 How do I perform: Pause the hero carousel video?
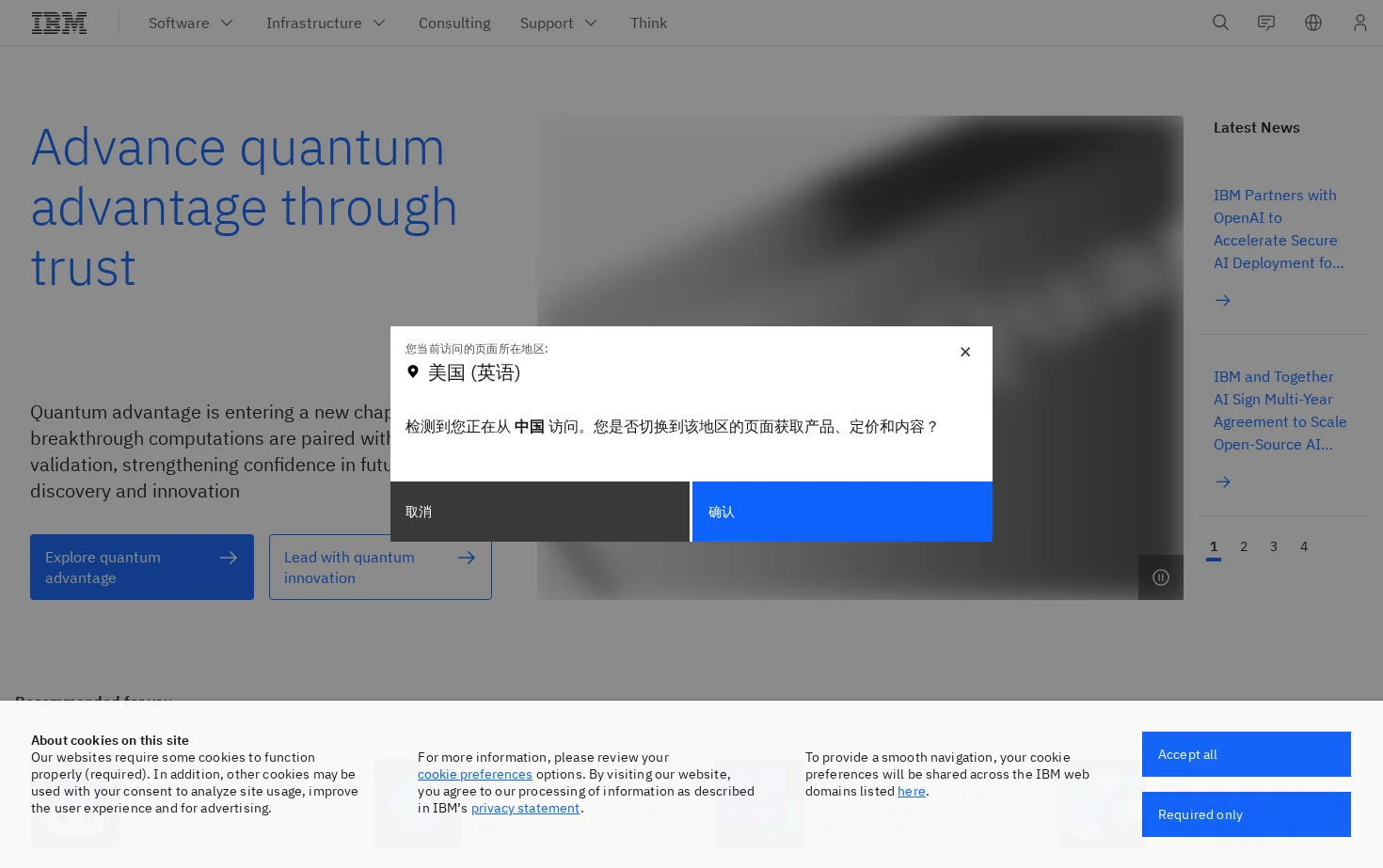tap(1161, 577)
